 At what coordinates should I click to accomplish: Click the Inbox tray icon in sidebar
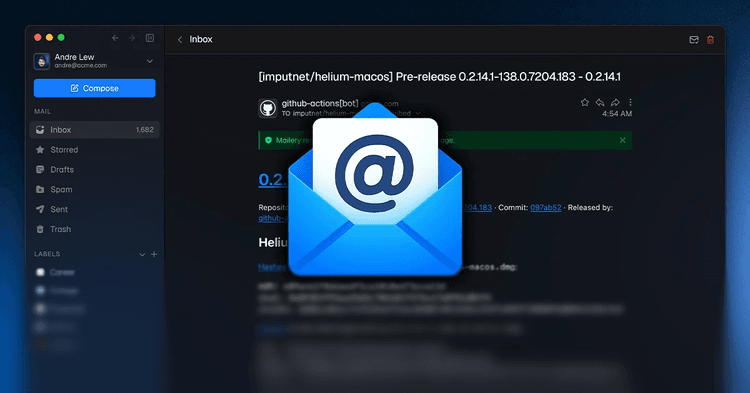coord(40,130)
